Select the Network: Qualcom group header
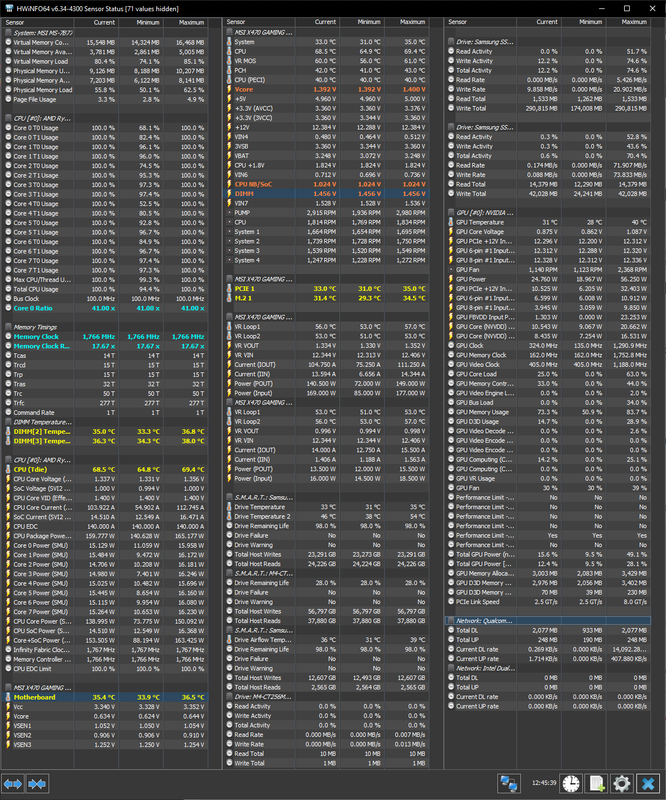Image resolution: width=666 pixels, height=800 pixels. coord(548,621)
